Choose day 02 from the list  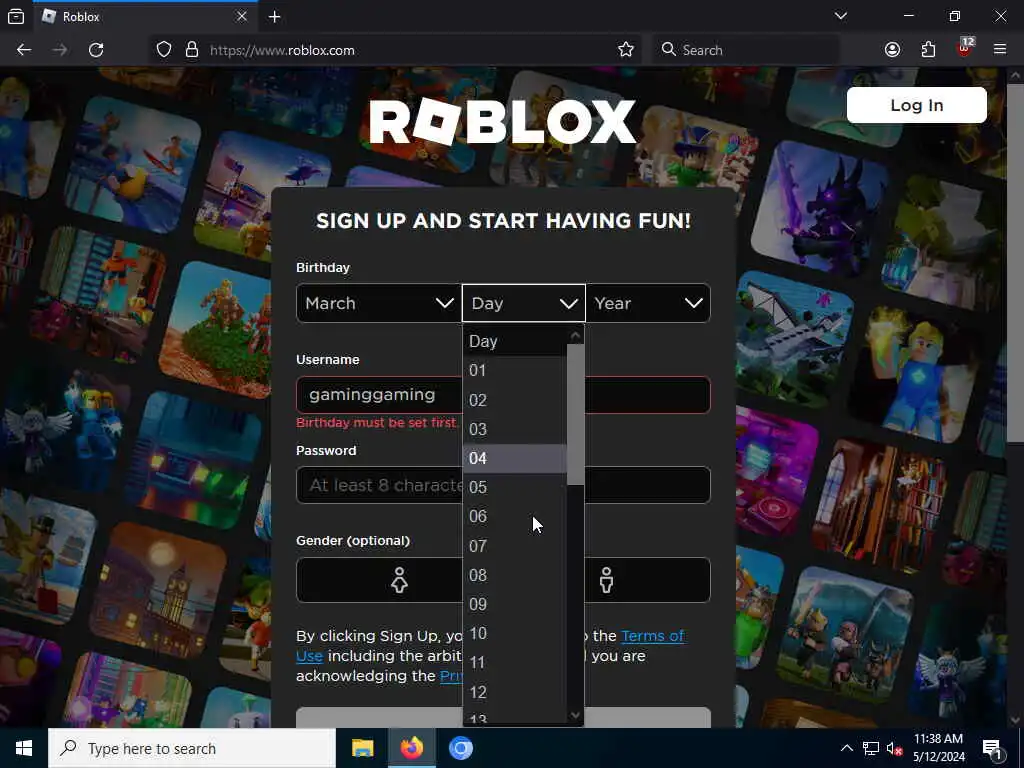coord(515,400)
